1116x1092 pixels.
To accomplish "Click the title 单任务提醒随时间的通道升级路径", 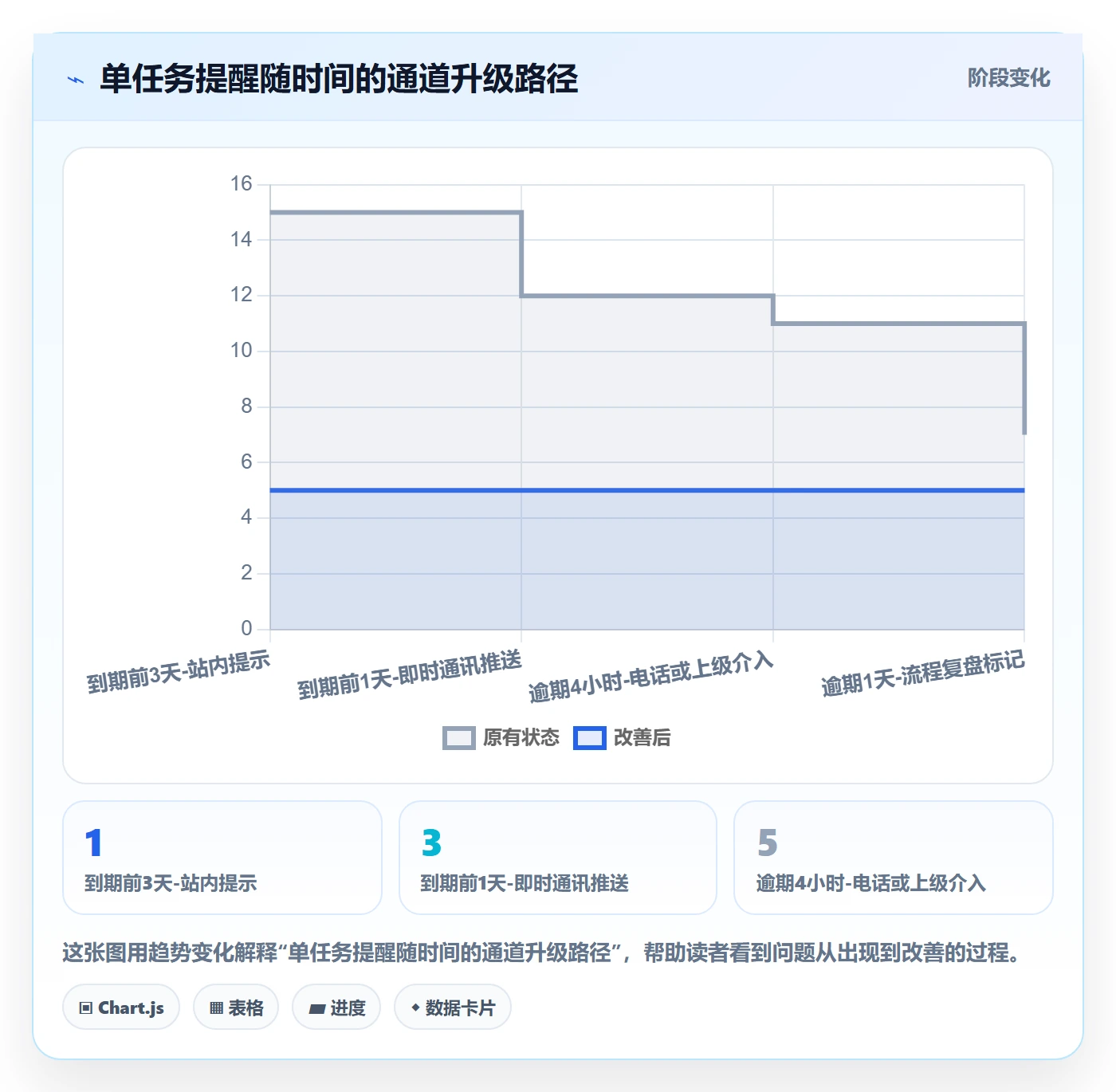I will [x=339, y=79].
